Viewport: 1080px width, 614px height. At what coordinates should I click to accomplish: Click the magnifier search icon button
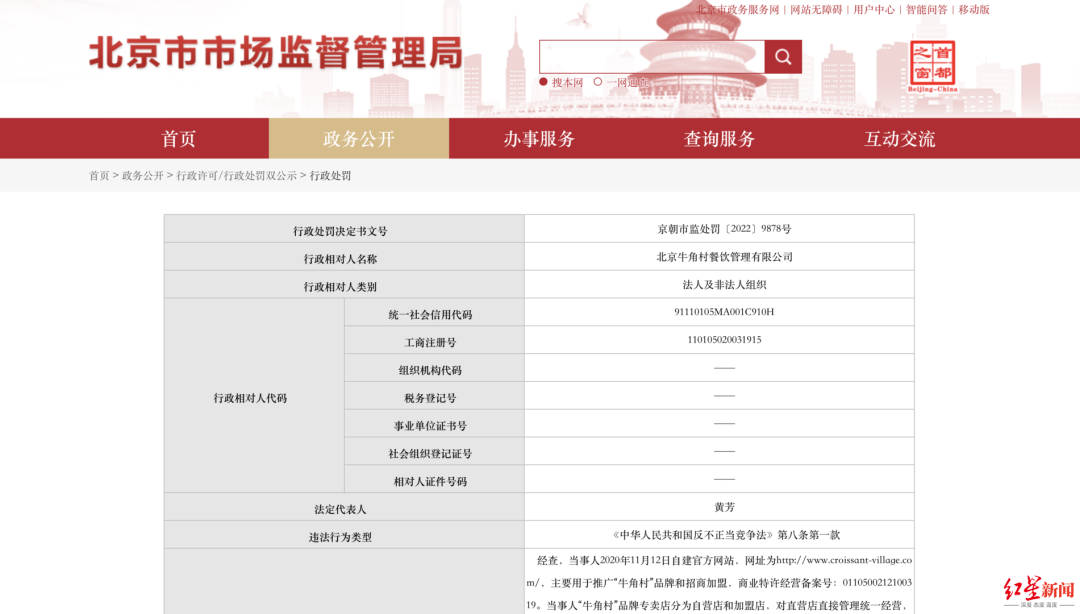click(783, 57)
